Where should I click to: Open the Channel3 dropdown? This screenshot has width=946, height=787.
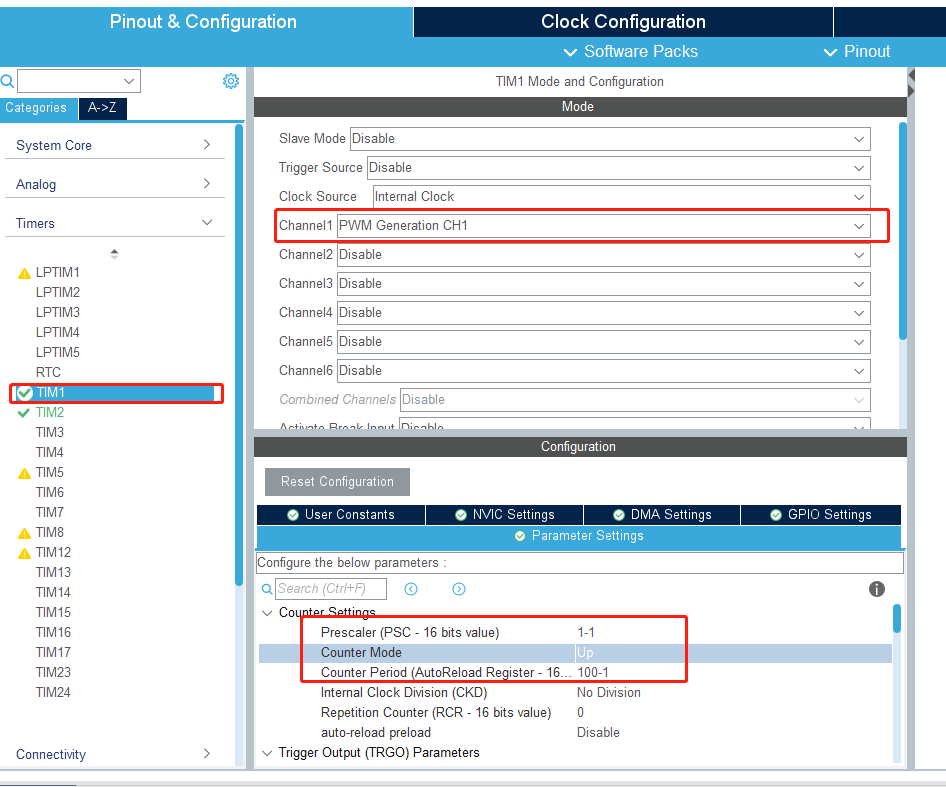[x=603, y=284]
